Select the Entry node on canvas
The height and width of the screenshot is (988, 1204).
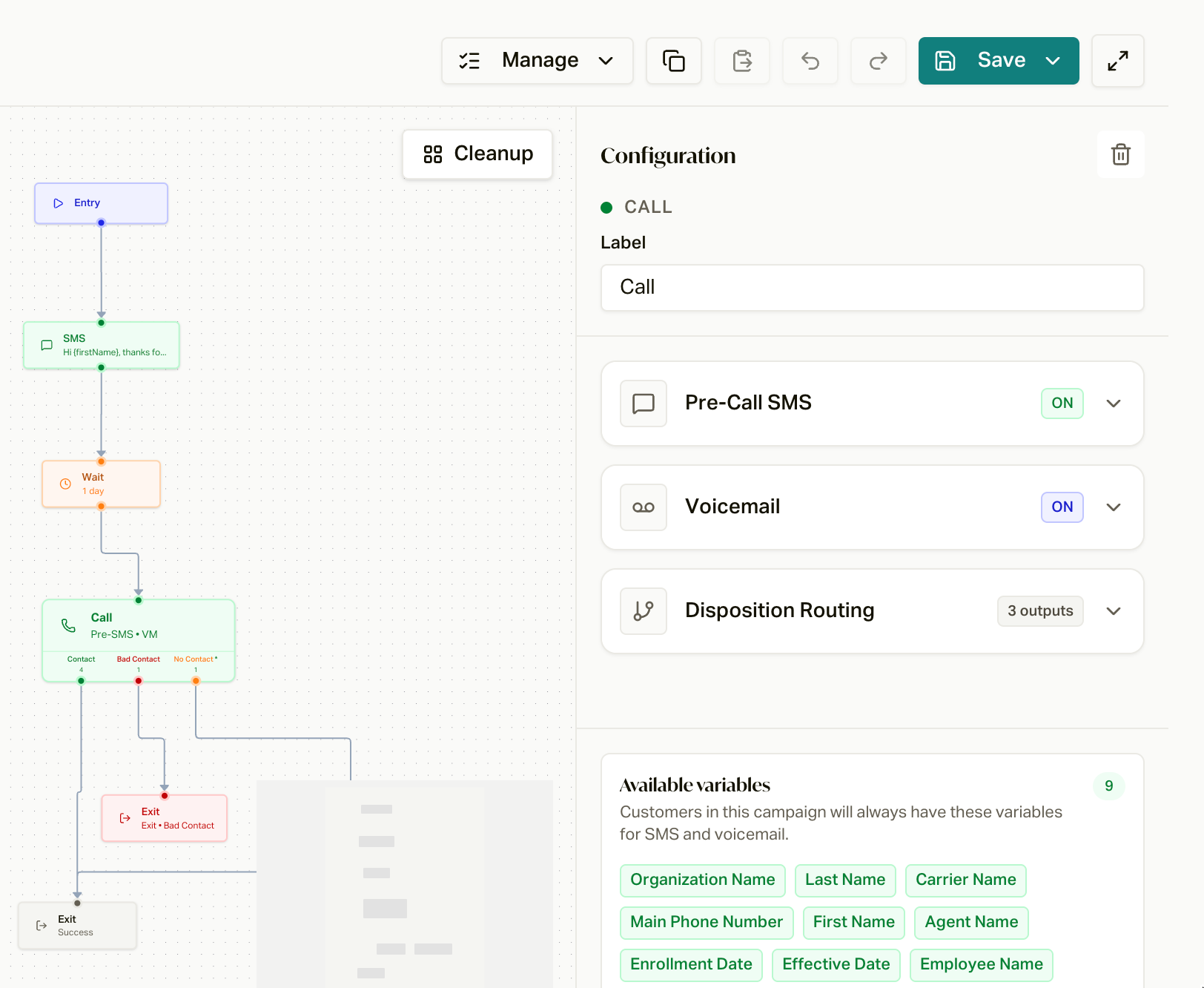(102, 203)
